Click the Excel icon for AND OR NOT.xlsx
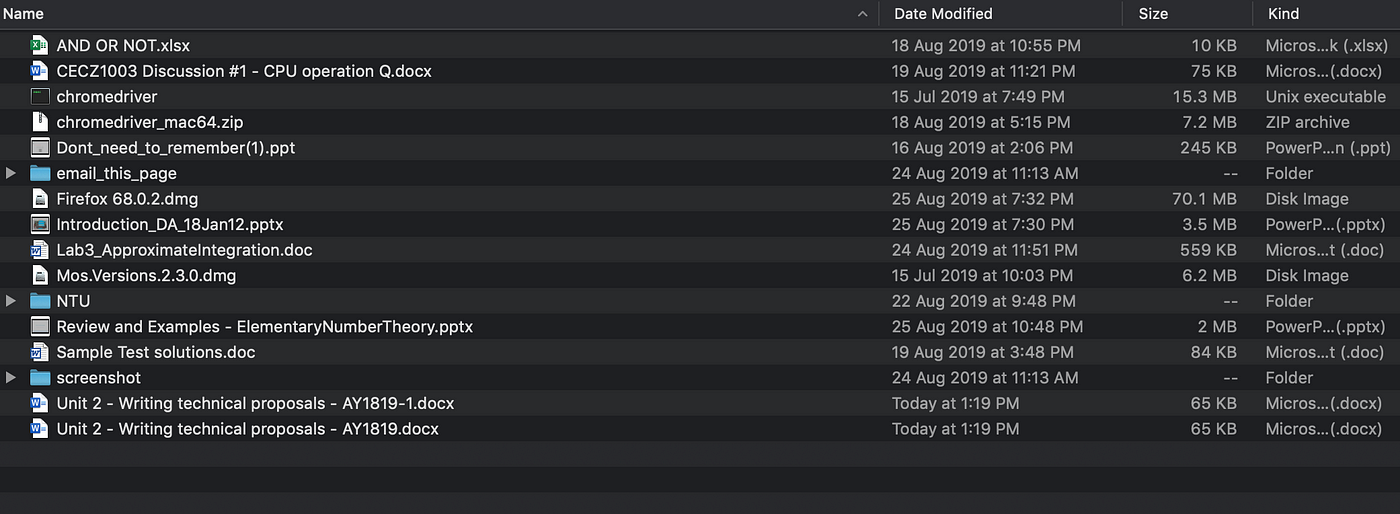Screen dimensions: 1400x514 (39, 45)
